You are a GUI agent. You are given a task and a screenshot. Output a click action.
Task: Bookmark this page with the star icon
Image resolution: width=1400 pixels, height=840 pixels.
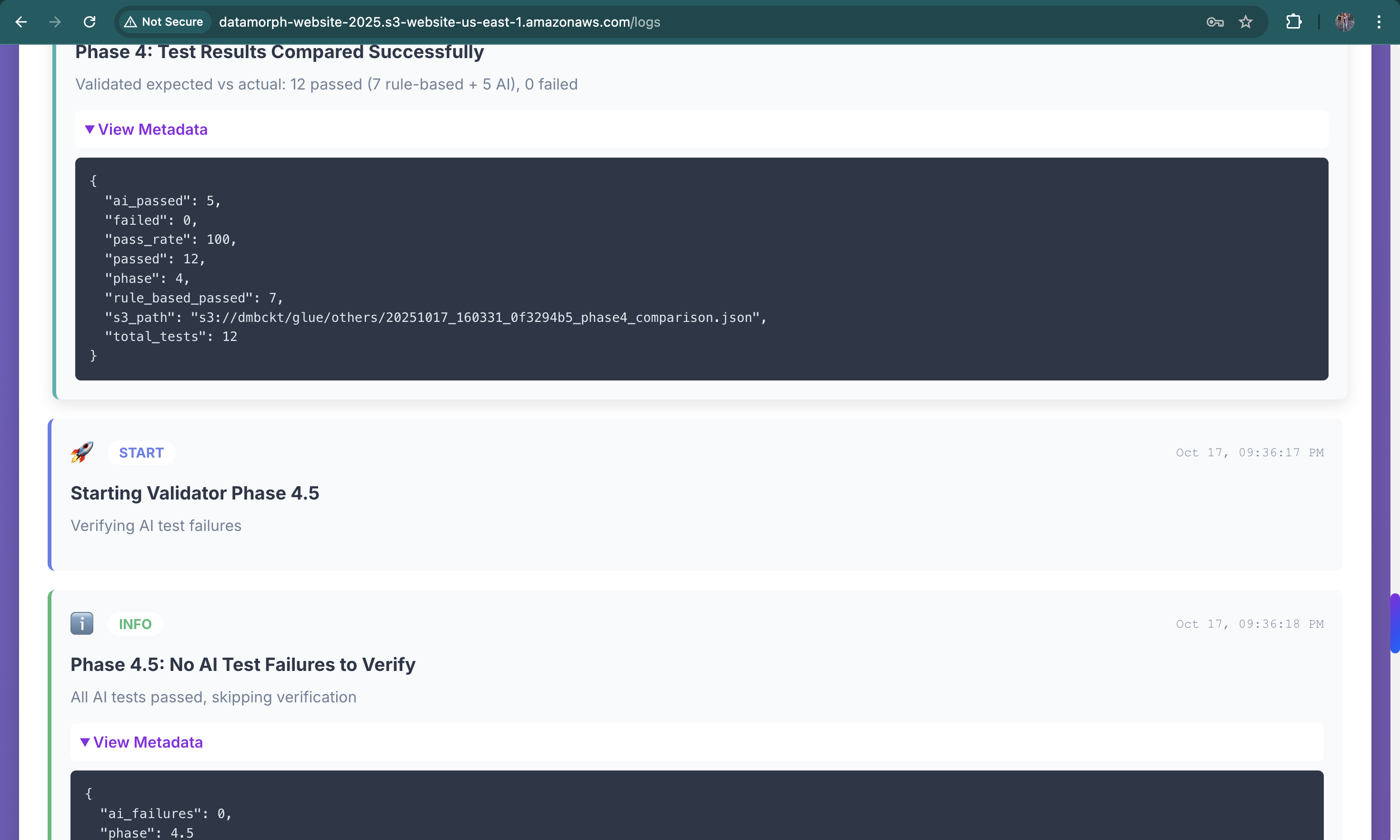tap(1246, 22)
